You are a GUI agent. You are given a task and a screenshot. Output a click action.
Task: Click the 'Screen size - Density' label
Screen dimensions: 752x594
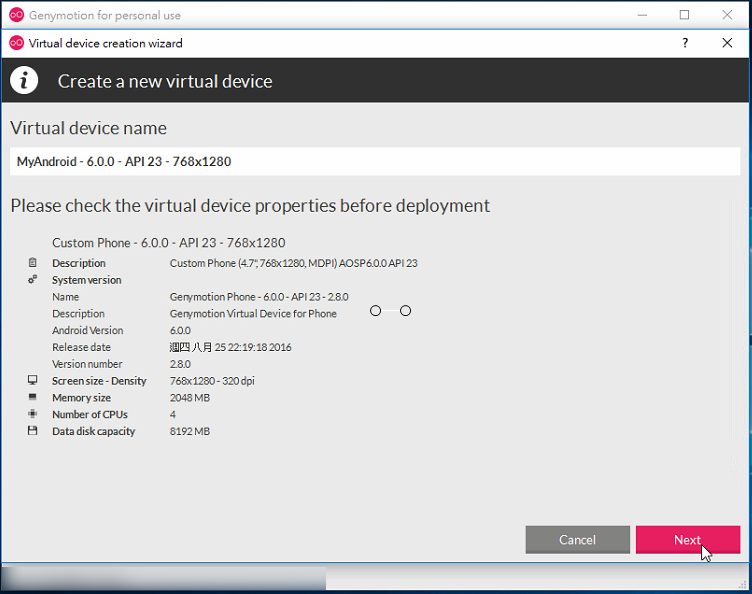[99, 381]
